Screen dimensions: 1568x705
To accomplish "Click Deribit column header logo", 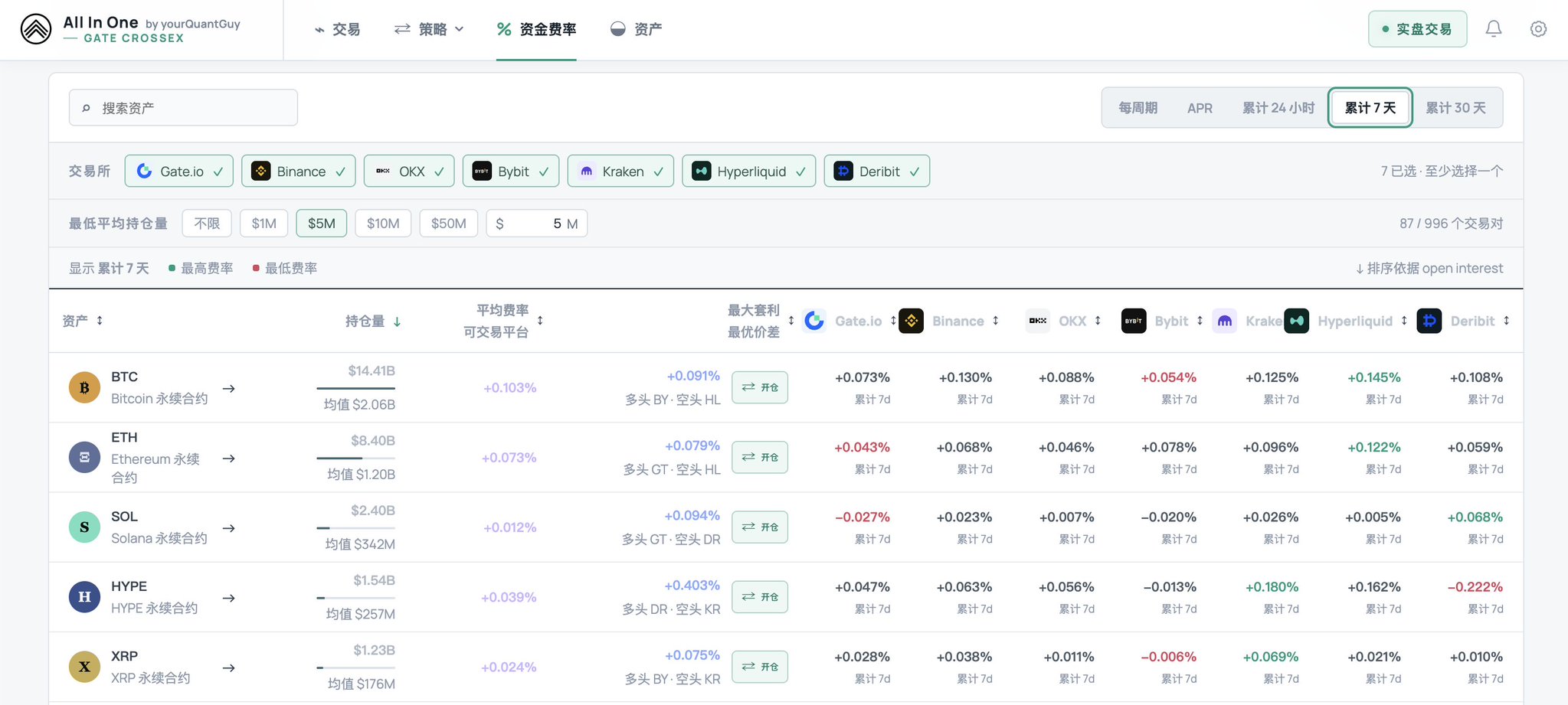I will point(1429,321).
